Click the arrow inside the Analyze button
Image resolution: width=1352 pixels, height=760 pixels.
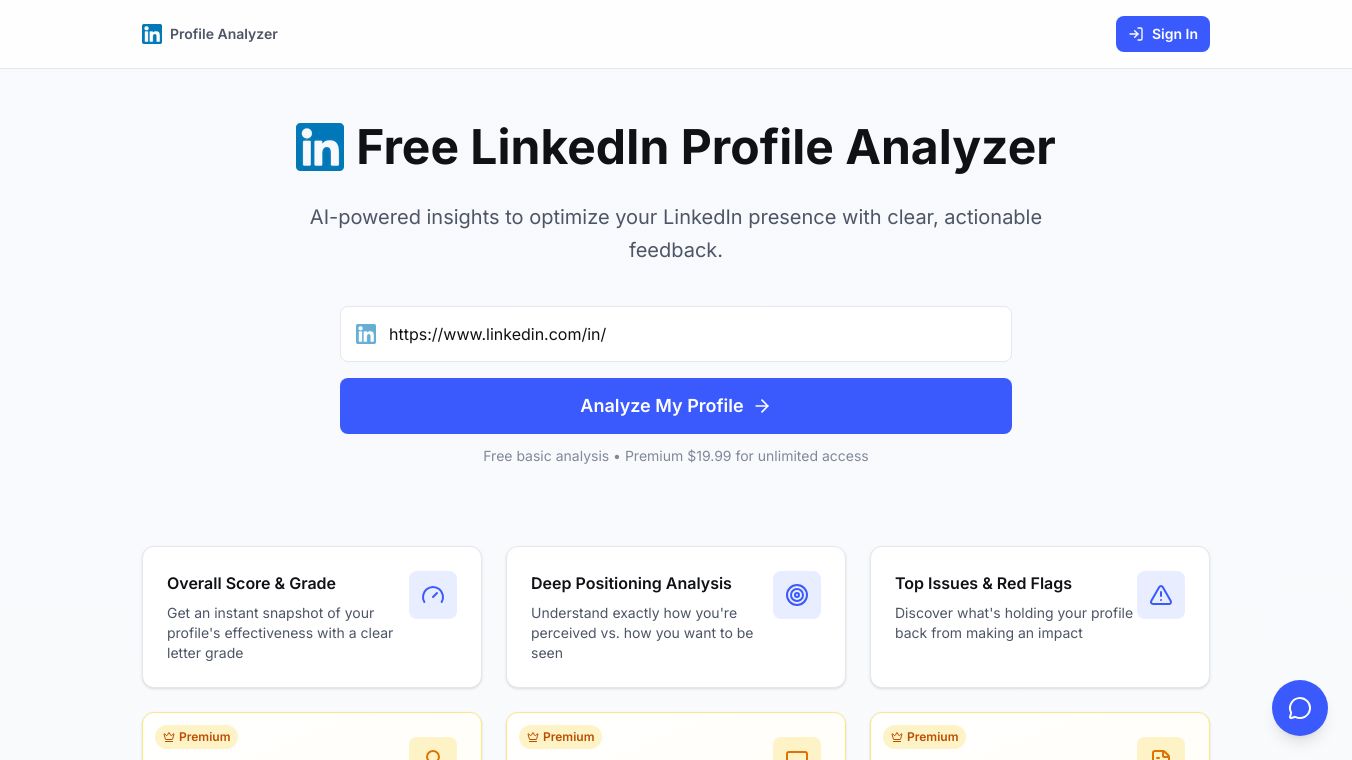pyautogui.click(x=762, y=406)
